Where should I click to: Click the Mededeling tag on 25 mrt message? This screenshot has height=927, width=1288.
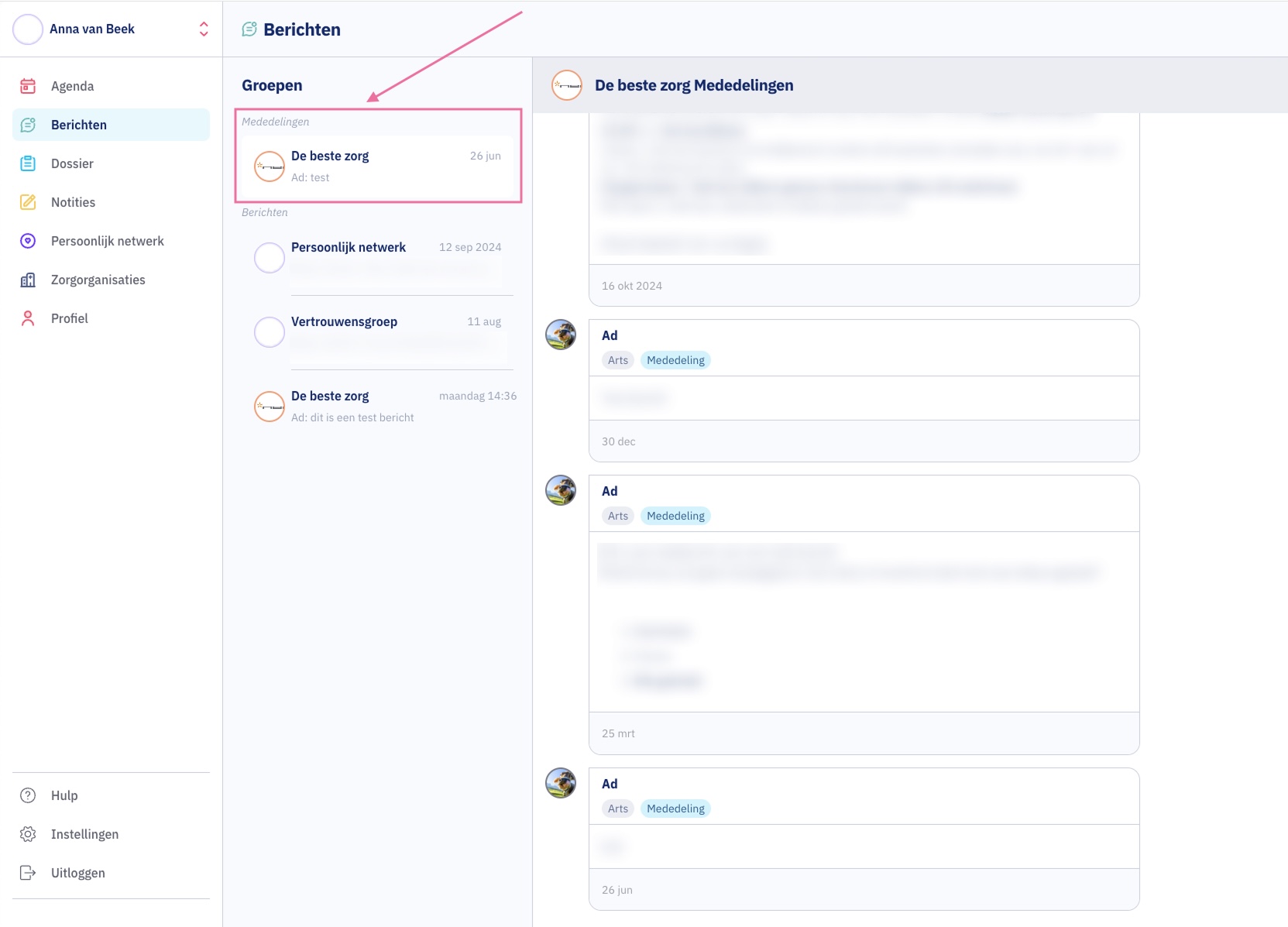click(675, 516)
